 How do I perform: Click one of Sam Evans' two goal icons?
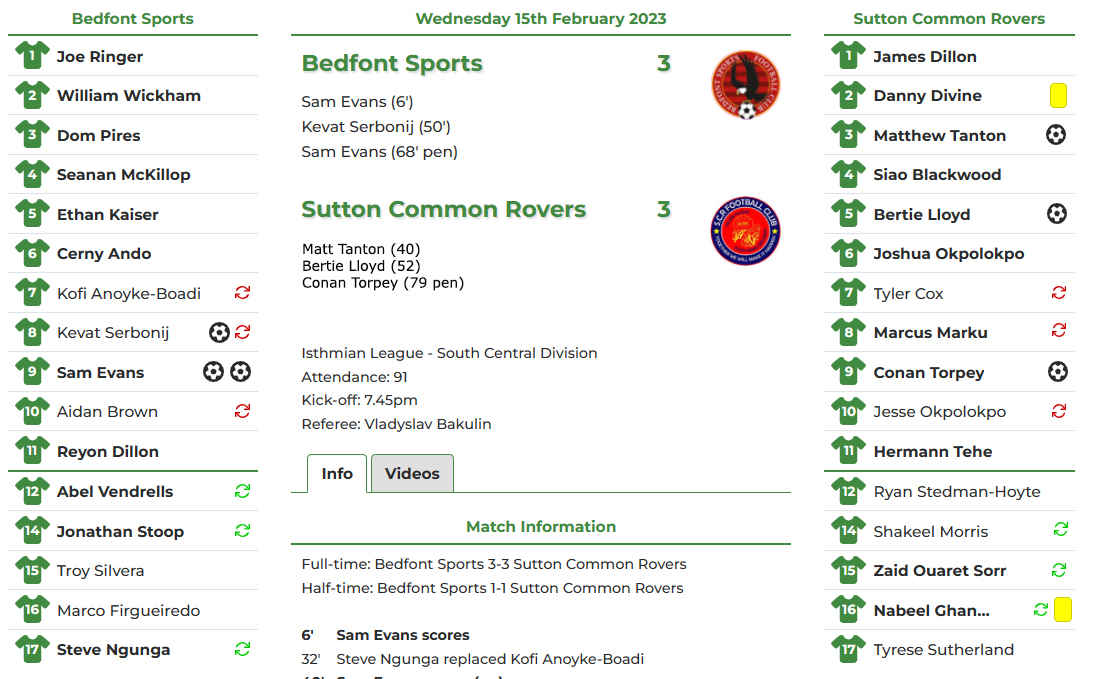click(213, 371)
